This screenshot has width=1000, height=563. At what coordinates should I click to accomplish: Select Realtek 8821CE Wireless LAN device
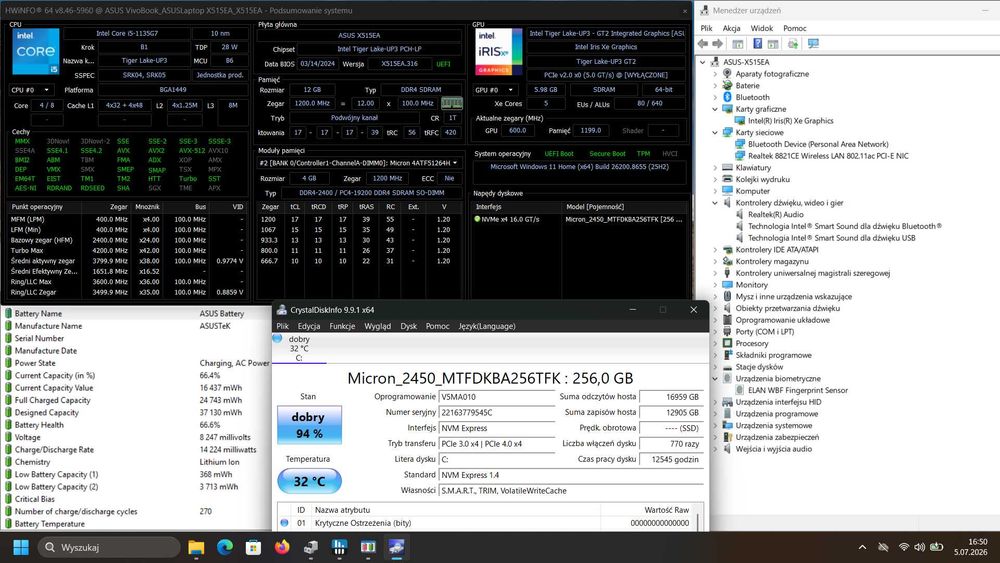[828, 156]
